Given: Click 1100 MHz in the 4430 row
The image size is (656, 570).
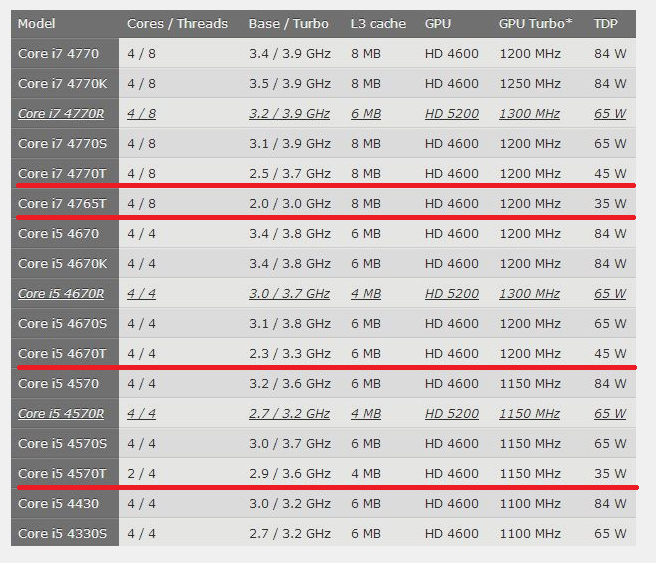Looking at the screenshot, I should point(530,503).
